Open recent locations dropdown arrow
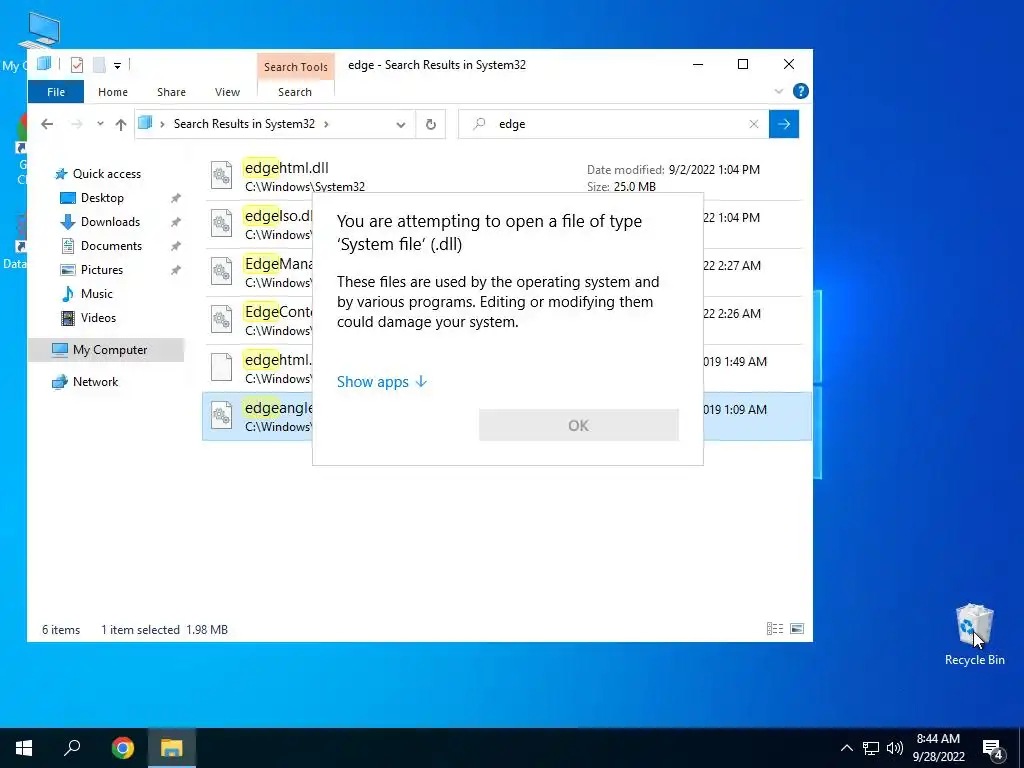 click(x=100, y=124)
